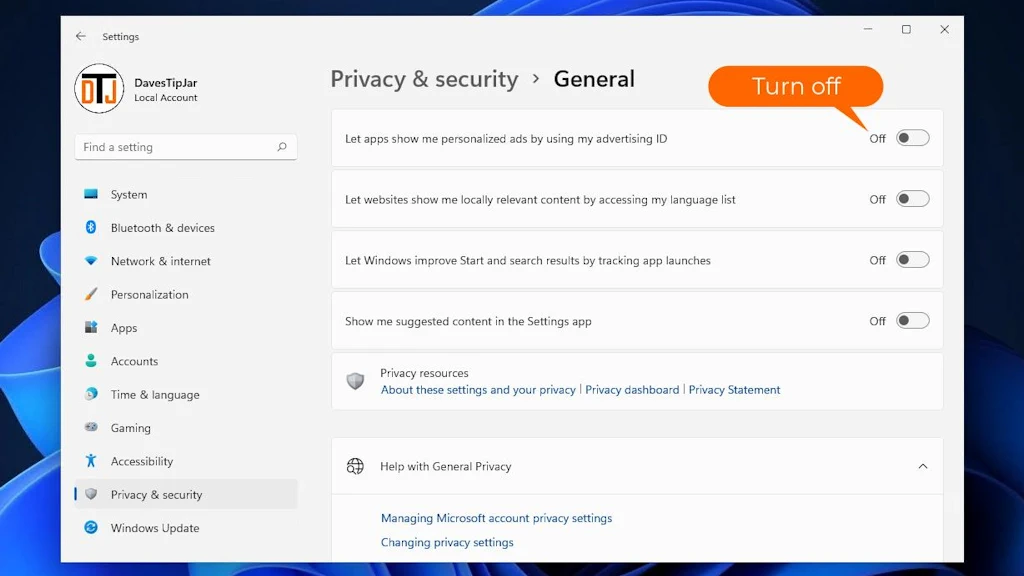Screen dimensions: 1024x576
Task: Click Privacy & security in the breadcrumb
Action: coord(424,79)
